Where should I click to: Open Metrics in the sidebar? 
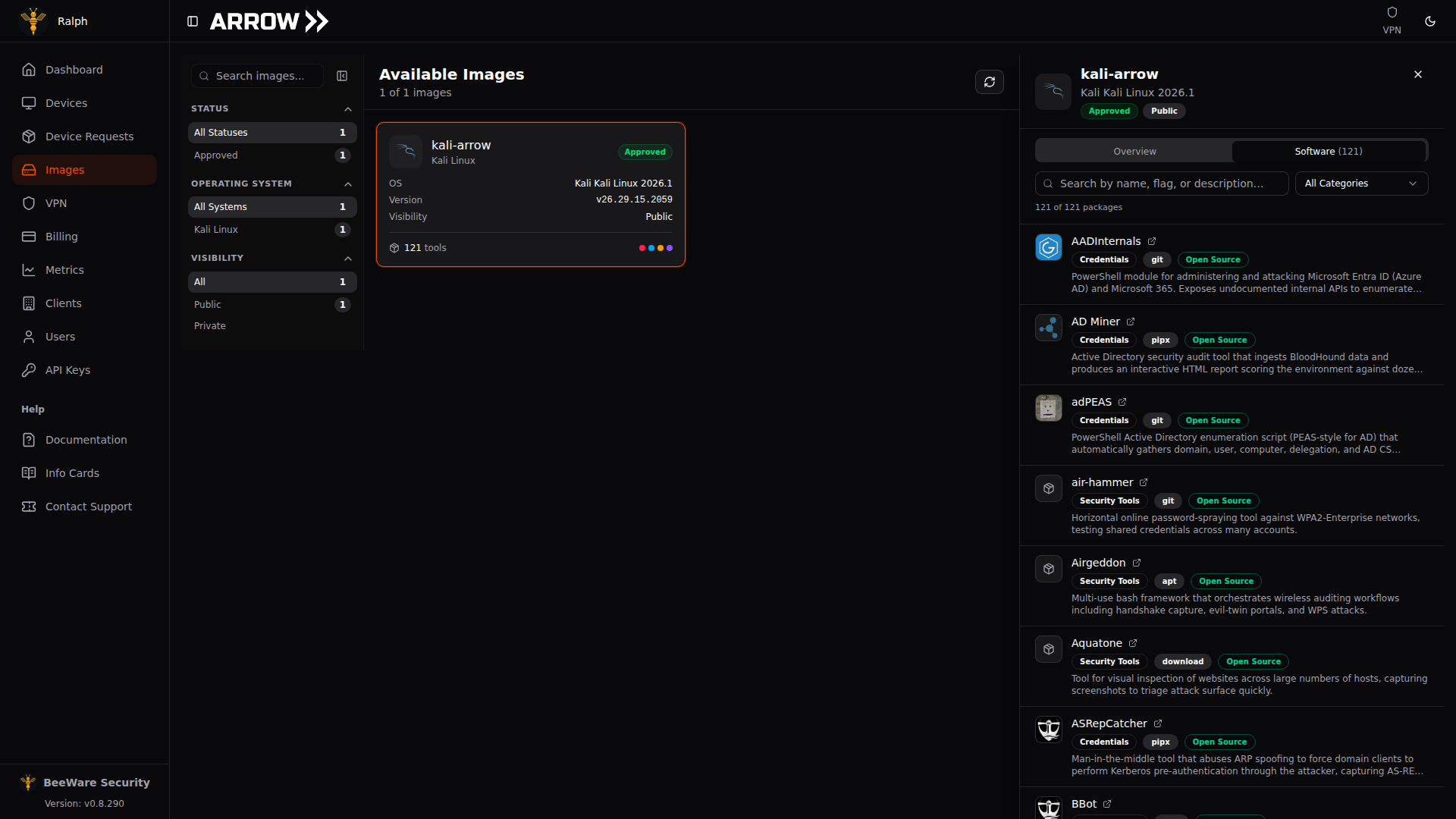84,270
